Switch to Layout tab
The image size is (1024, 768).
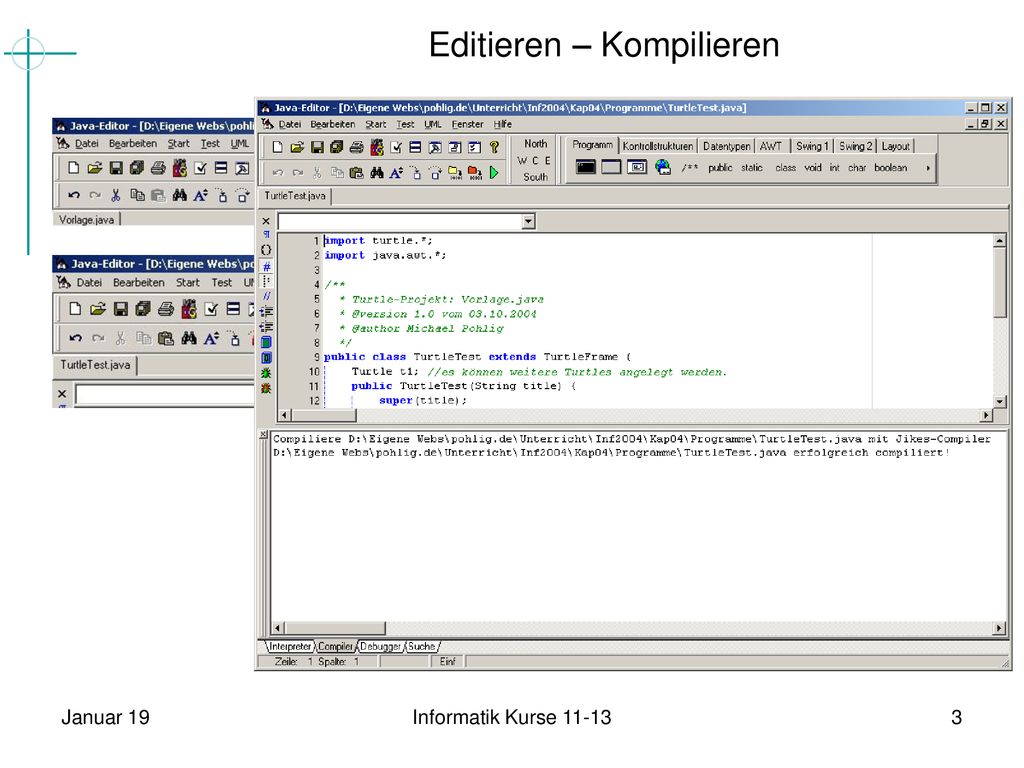click(x=895, y=146)
